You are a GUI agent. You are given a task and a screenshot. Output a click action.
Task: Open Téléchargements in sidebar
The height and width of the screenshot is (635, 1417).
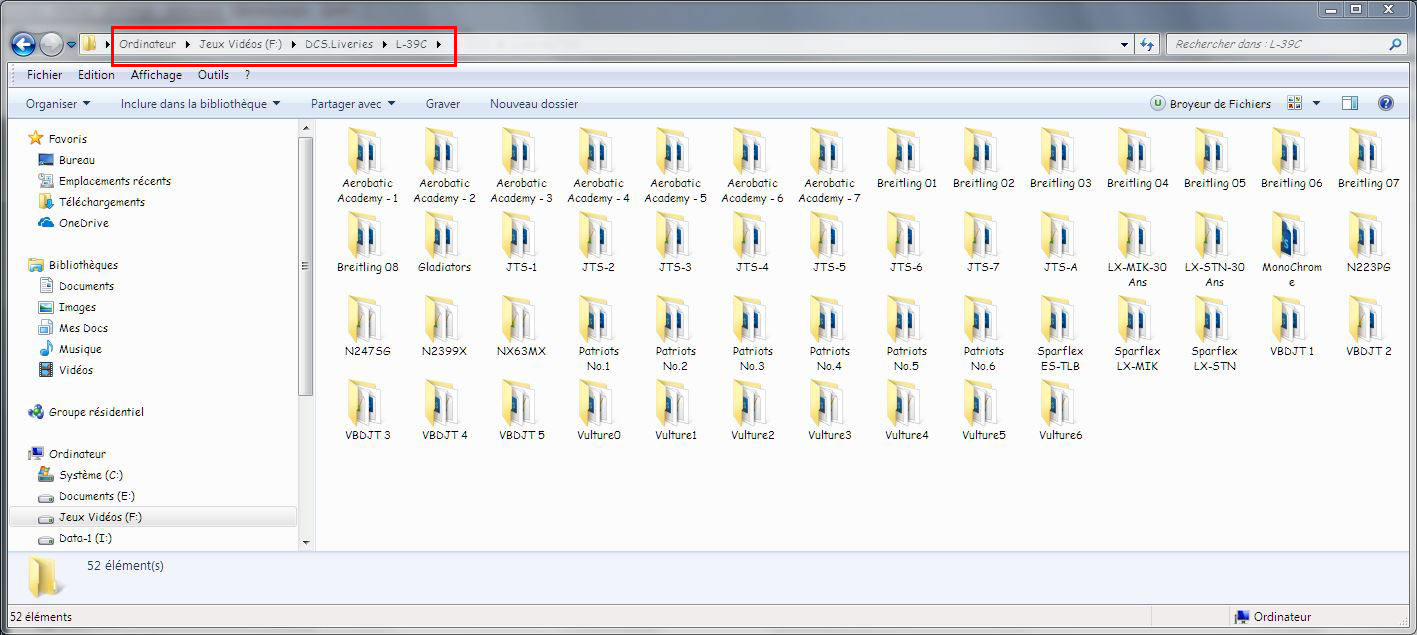[x=102, y=202]
